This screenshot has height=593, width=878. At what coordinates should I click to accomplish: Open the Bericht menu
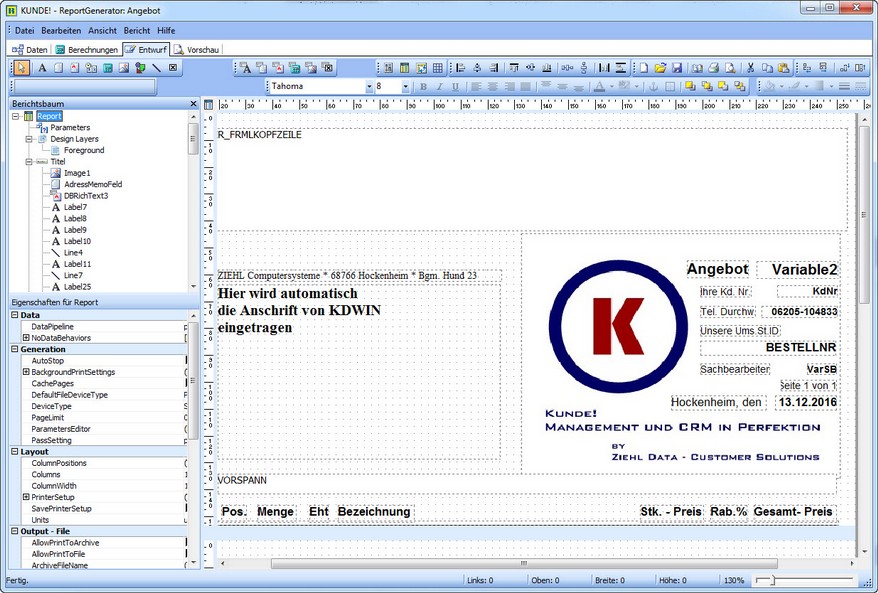coord(137,31)
